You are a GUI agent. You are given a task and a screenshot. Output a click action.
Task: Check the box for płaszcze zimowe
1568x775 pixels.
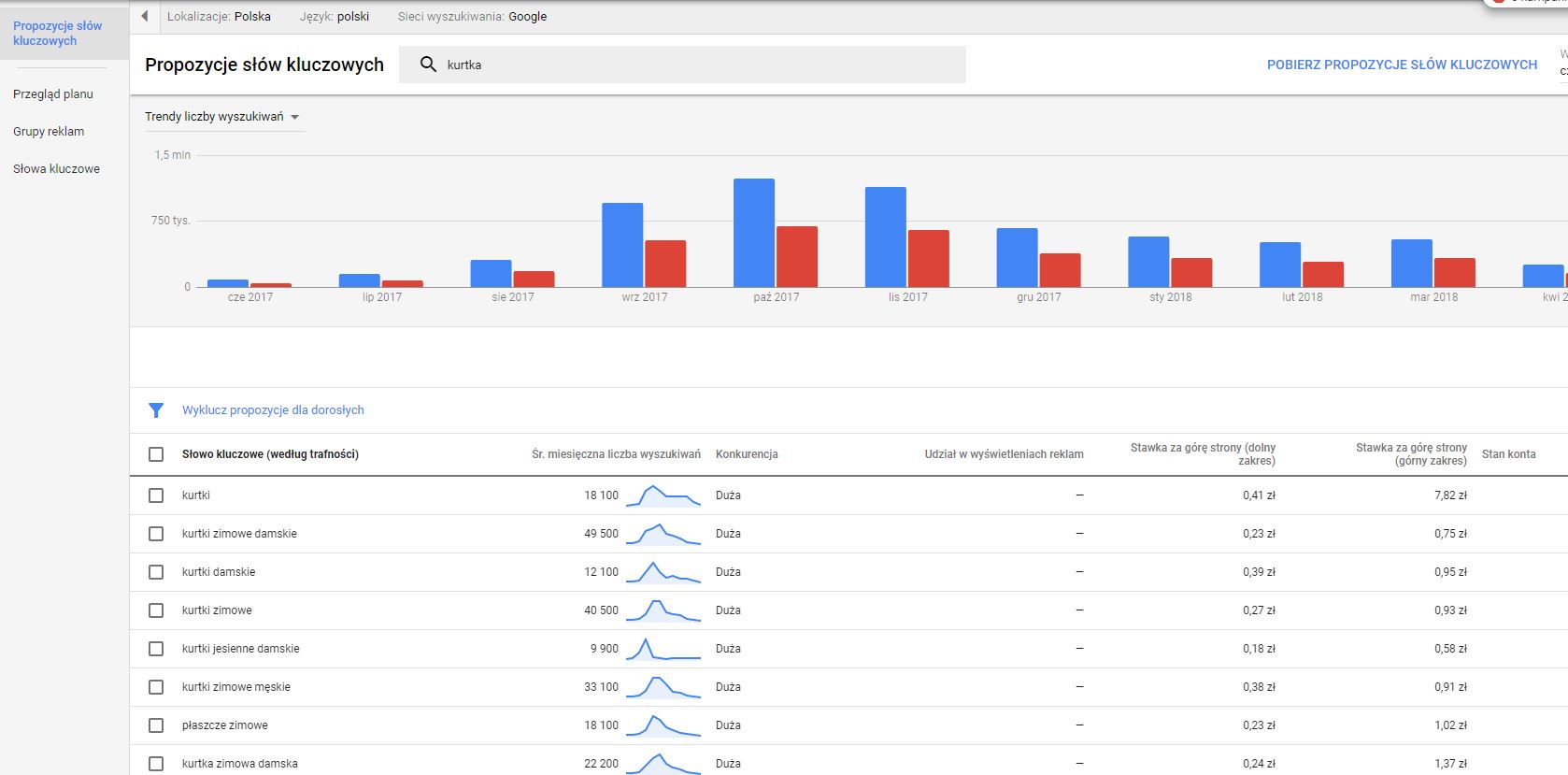tap(156, 725)
